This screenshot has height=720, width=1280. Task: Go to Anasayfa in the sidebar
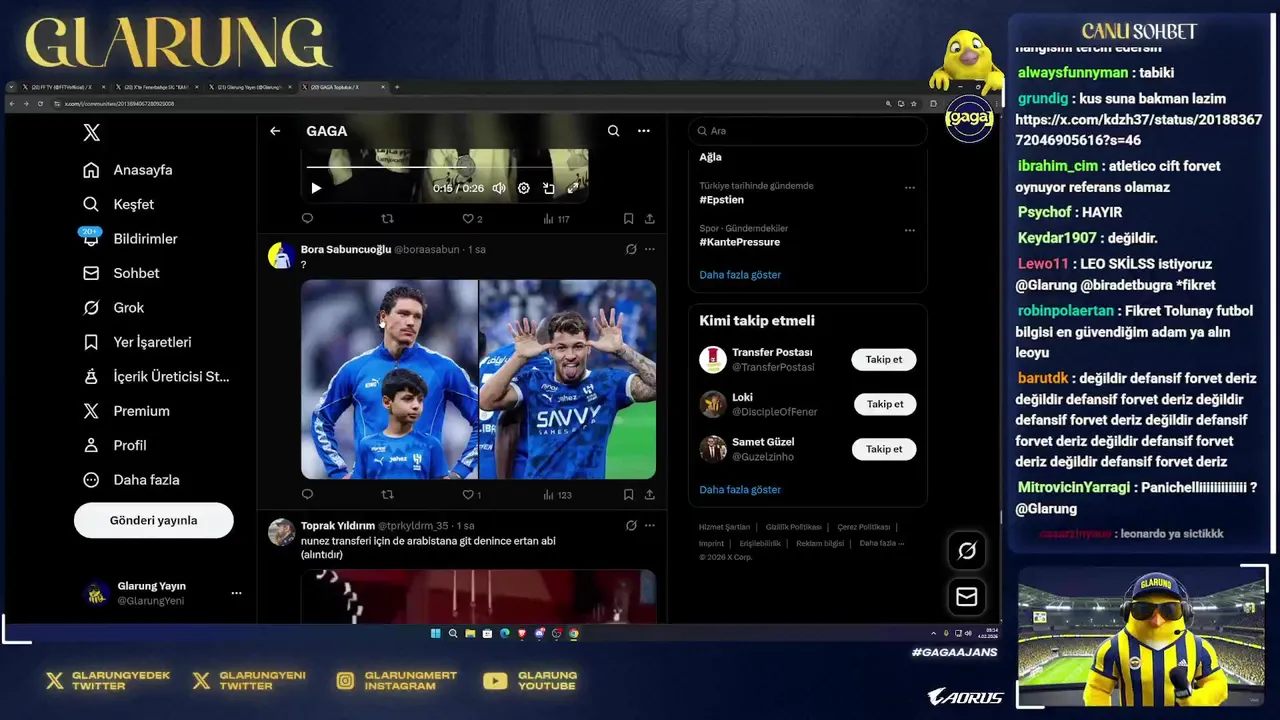click(128, 170)
